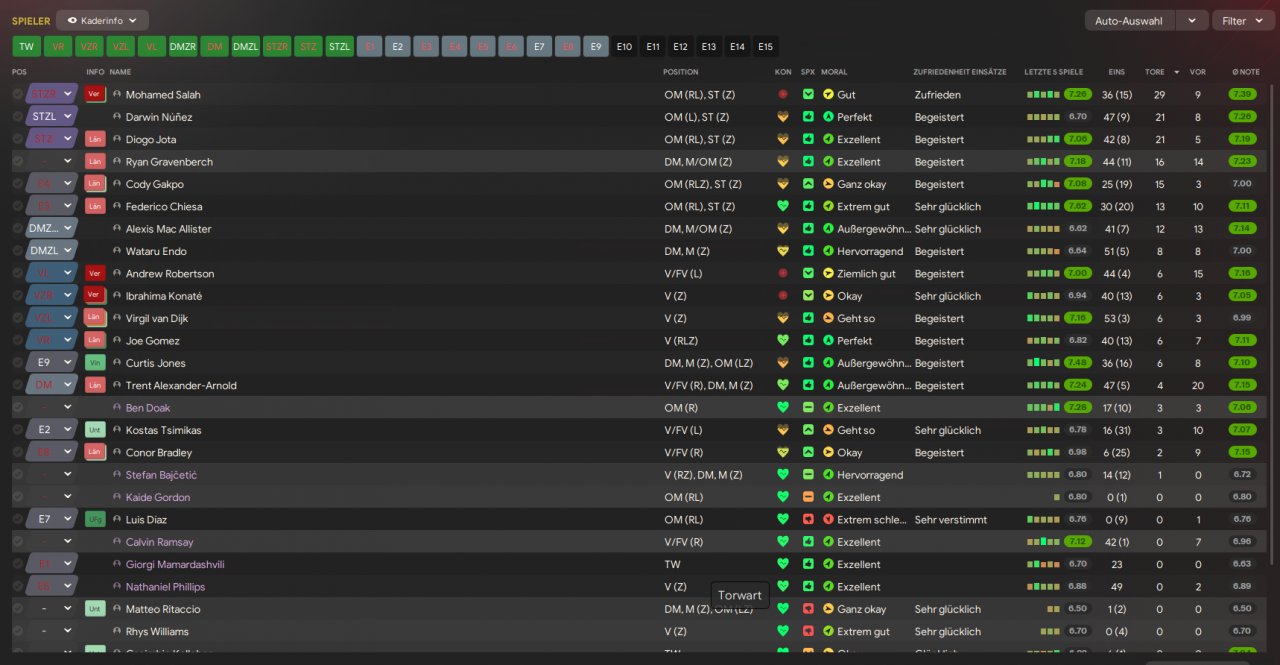The image size is (1280, 665).
Task: Tick selection circle for Darwin Núñez
Action: [18, 116]
